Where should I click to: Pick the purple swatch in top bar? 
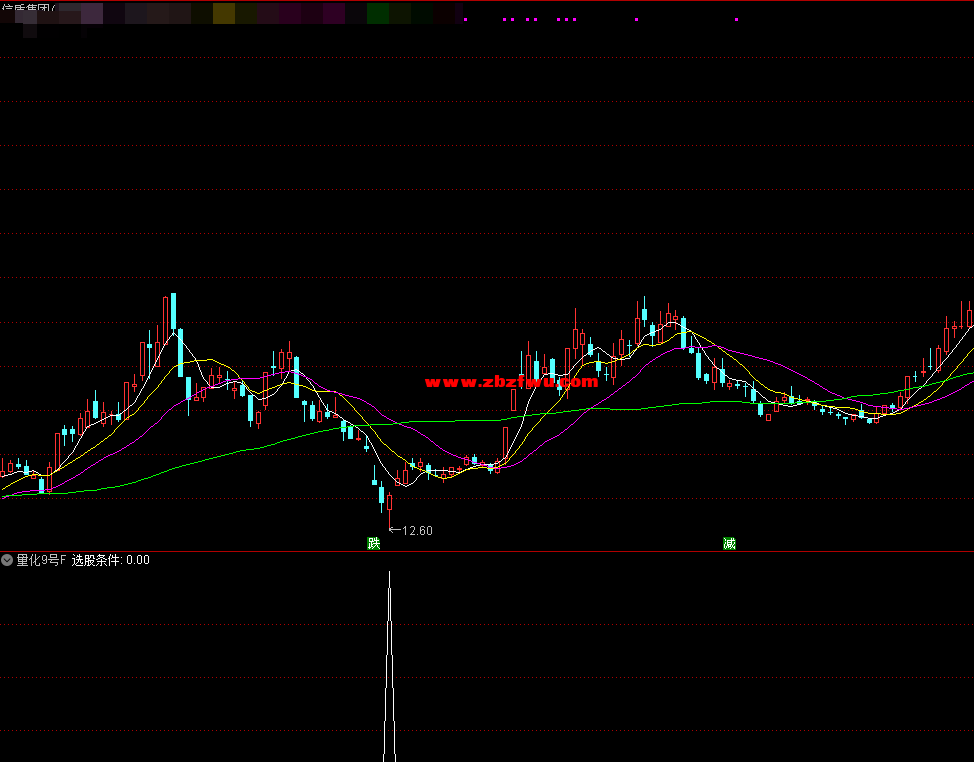[x=333, y=13]
